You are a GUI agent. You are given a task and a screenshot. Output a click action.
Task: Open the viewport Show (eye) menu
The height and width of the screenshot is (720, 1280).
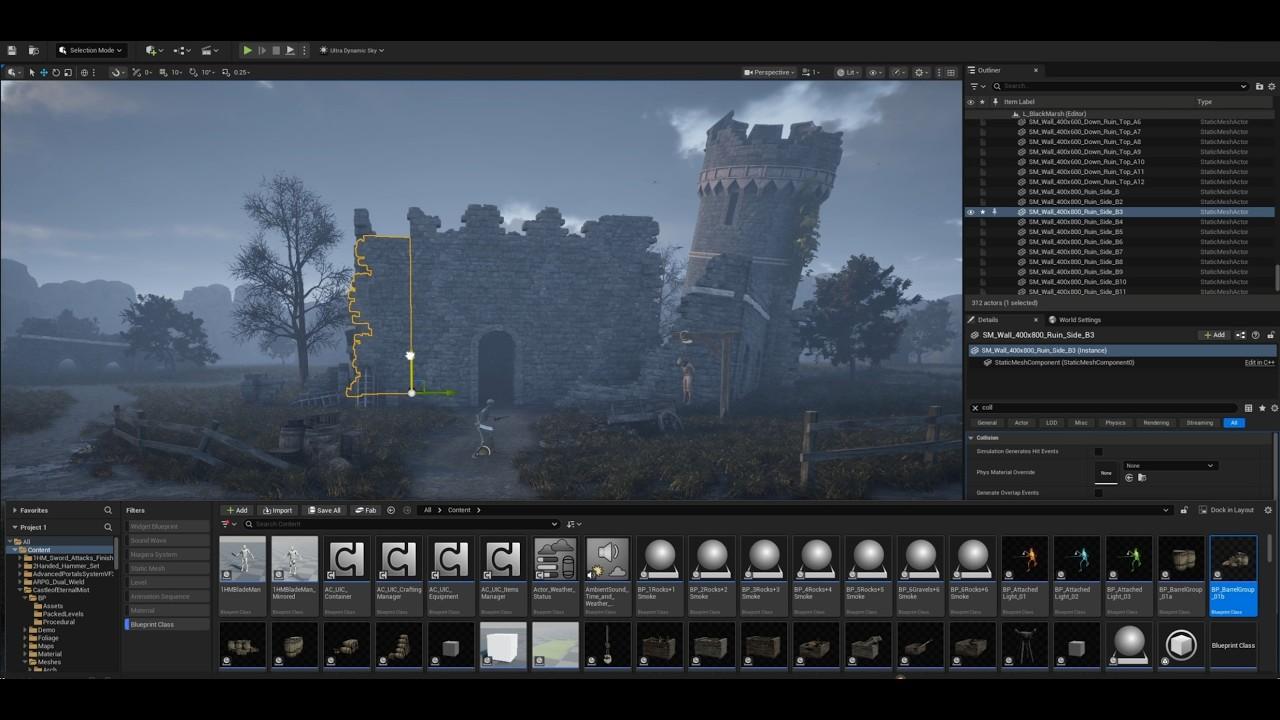click(x=876, y=72)
